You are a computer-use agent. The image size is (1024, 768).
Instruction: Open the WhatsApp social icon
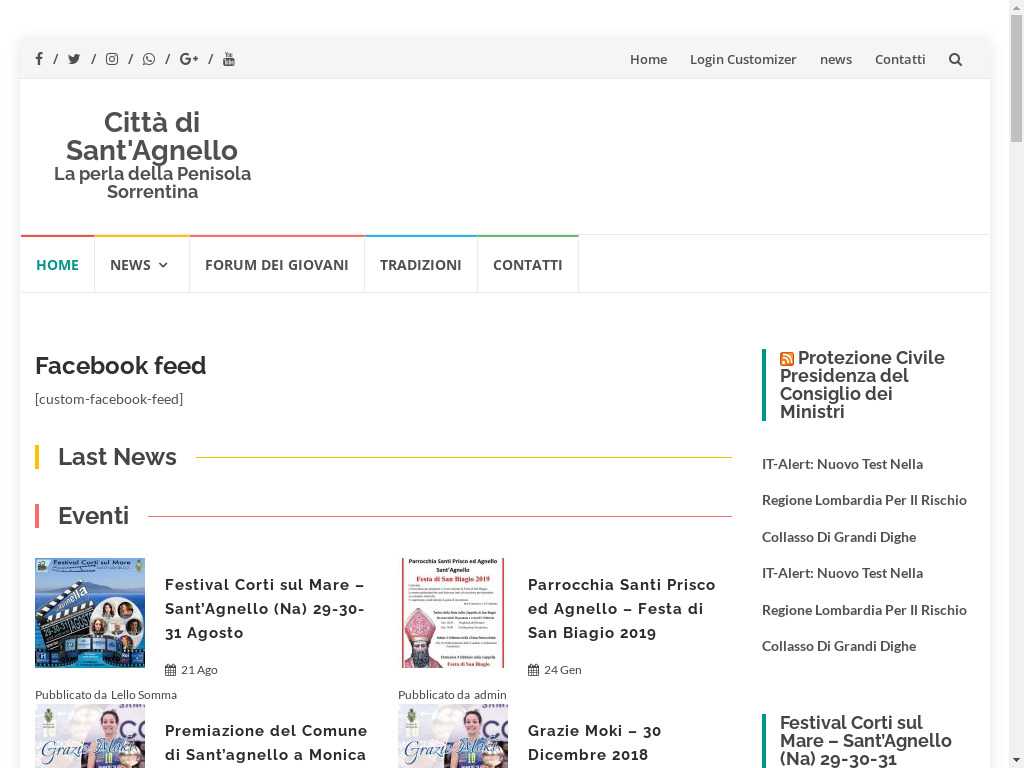pyautogui.click(x=149, y=59)
